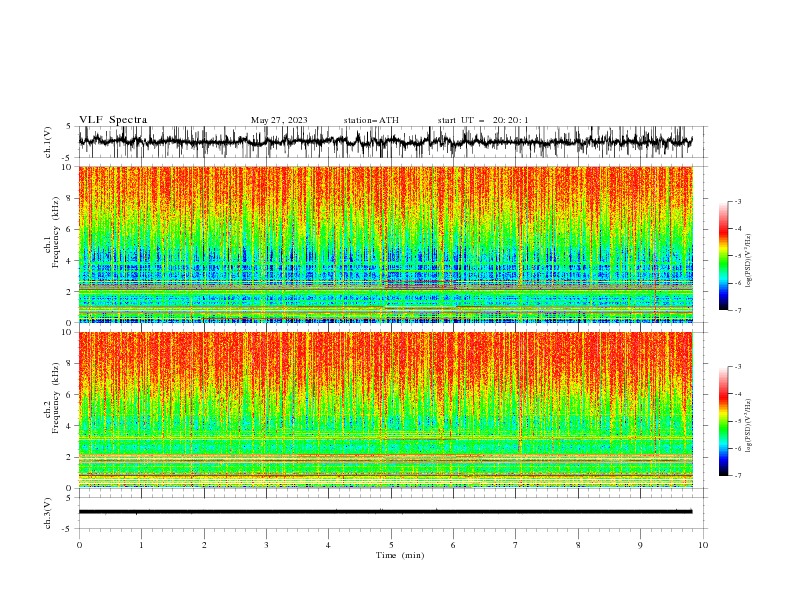792x612 pixels.
Task: Click the time axis tick label "1"
Action: [141, 545]
